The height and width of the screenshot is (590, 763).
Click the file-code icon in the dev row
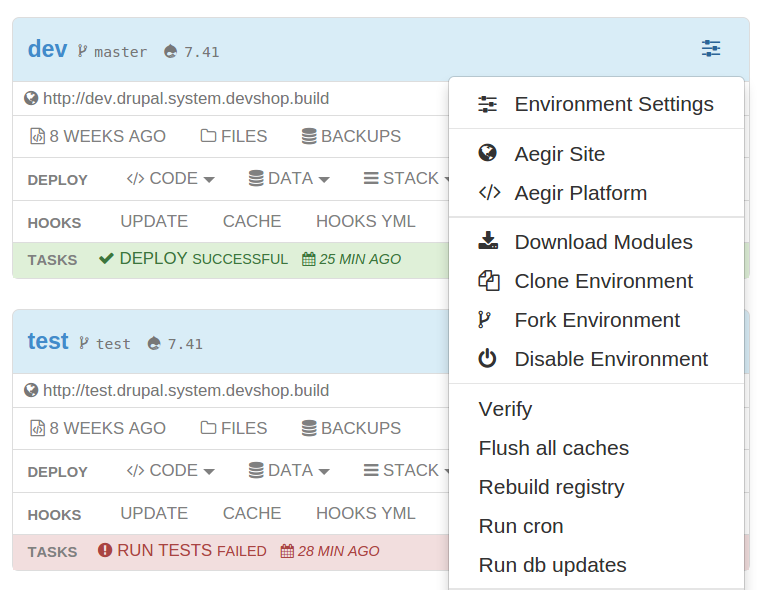point(37,136)
